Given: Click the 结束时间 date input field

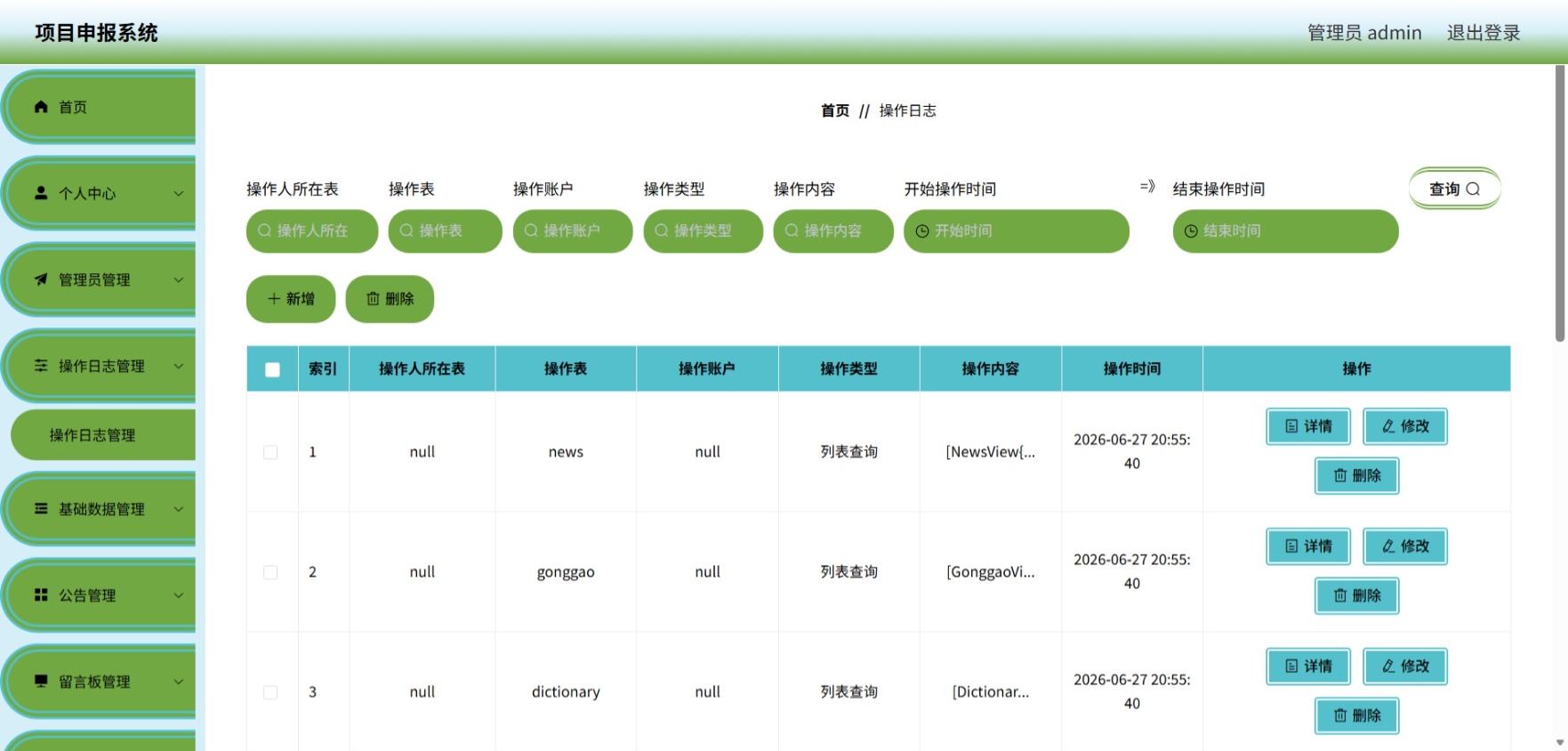Looking at the screenshot, I should [1285, 231].
